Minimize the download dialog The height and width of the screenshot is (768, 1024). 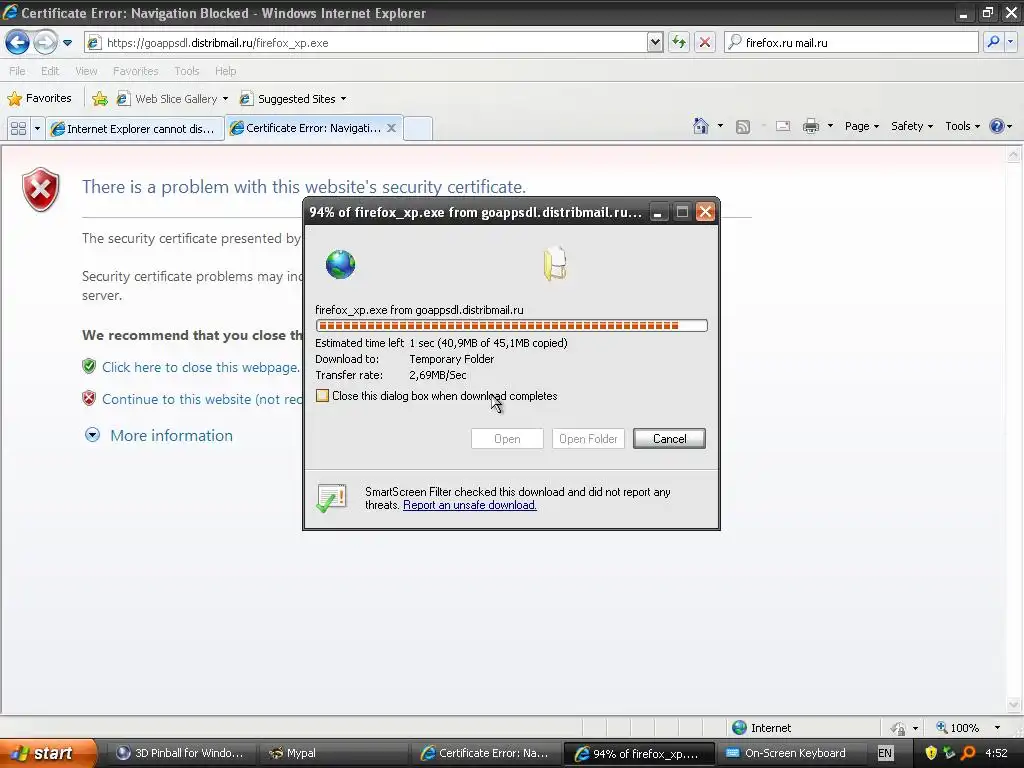tap(658, 212)
